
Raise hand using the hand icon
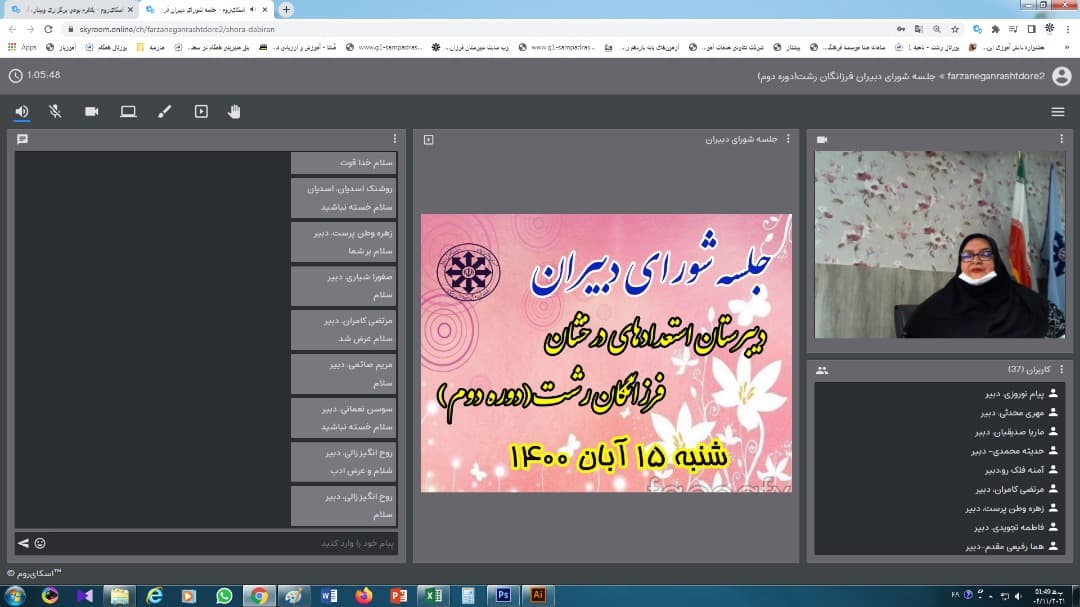(x=234, y=111)
